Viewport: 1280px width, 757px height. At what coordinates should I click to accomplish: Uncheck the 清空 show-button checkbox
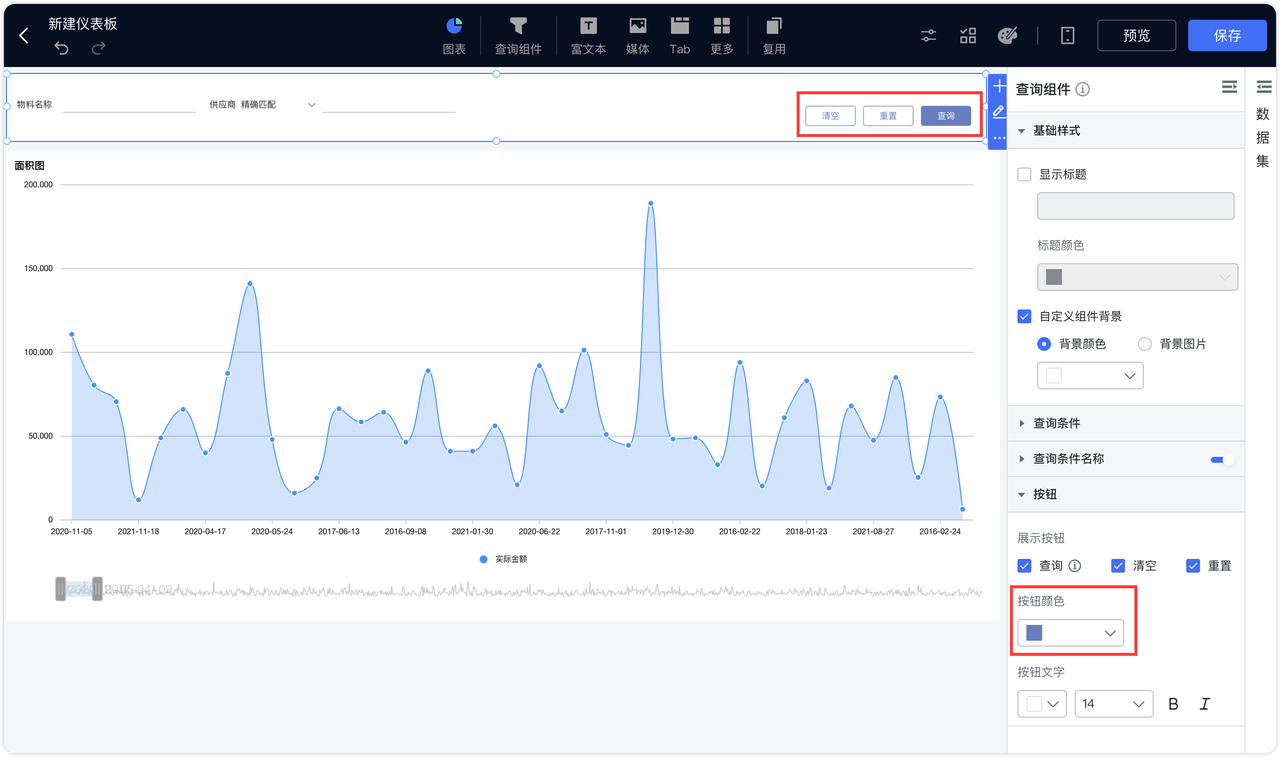[1118, 566]
